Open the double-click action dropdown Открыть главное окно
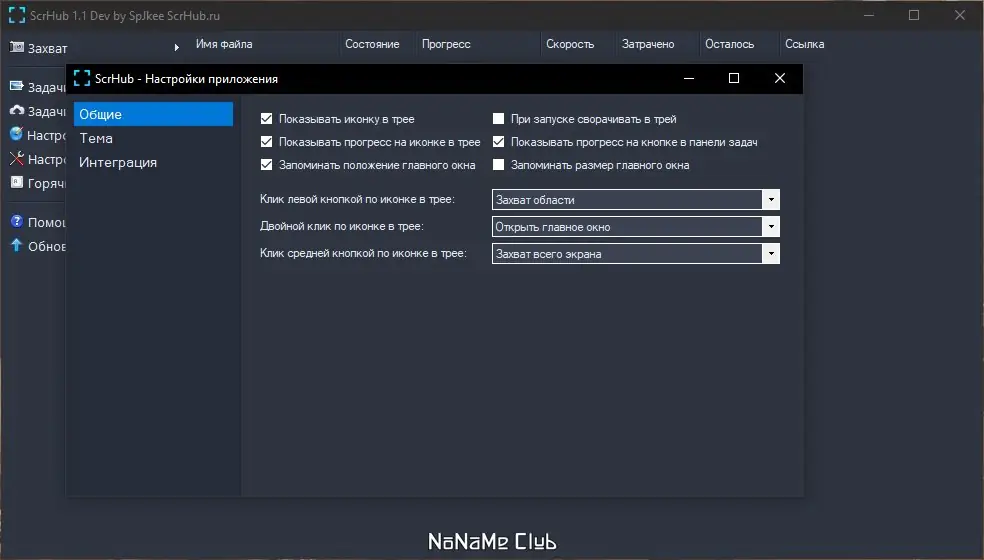 [x=636, y=227]
